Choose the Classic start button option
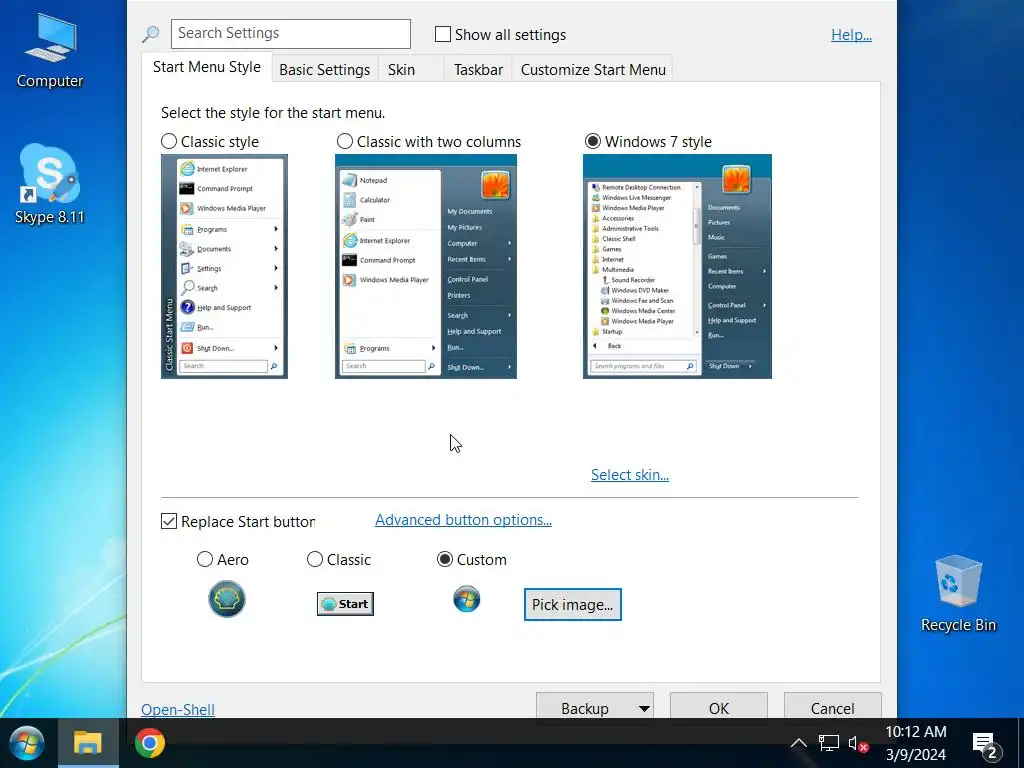The width and height of the screenshot is (1024, 768). click(315, 559)
